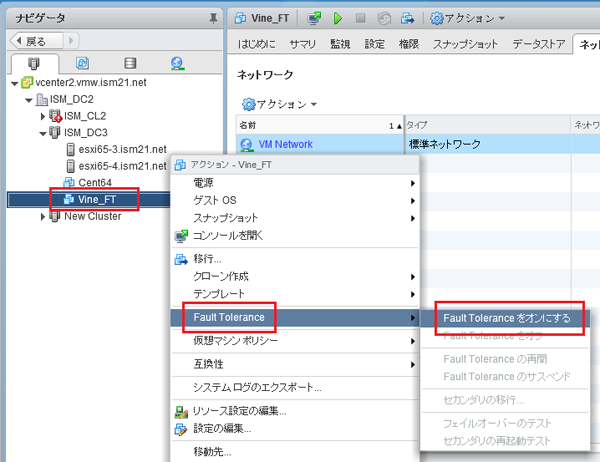Click the migrate VM toolbar icon
The image size is (600, 462).
click(x=407, y=18)
